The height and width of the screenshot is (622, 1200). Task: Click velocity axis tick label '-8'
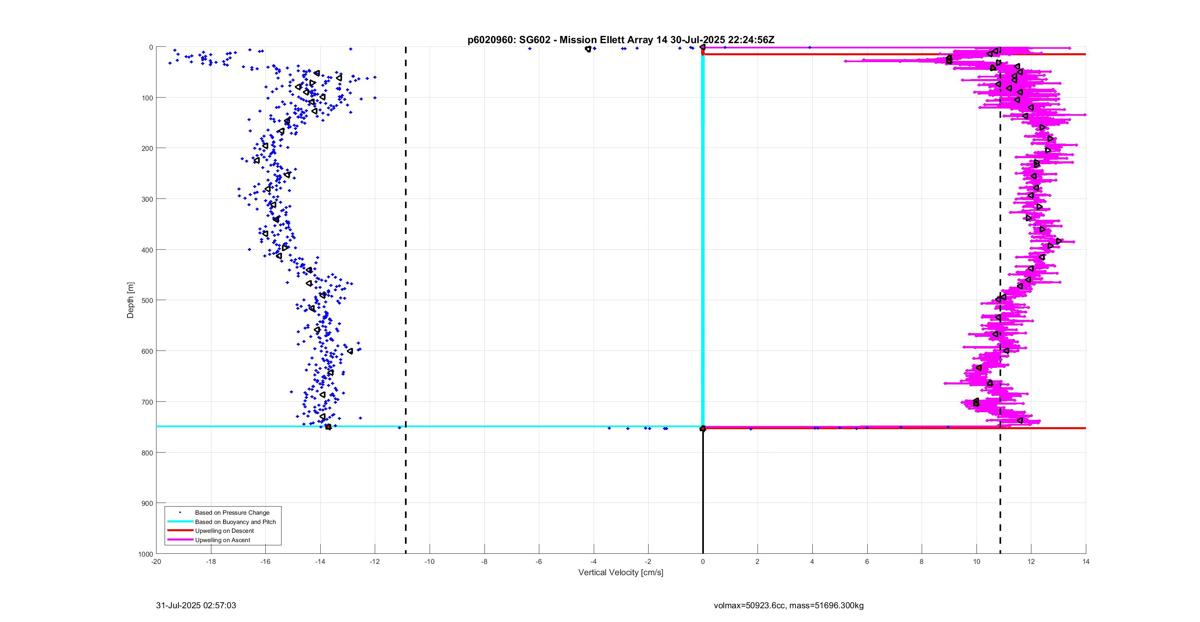[x=484, y=561]
